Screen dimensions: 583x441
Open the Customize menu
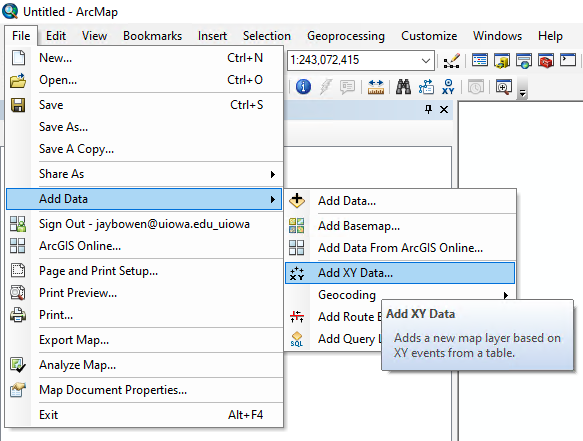[x=429, y=36]
